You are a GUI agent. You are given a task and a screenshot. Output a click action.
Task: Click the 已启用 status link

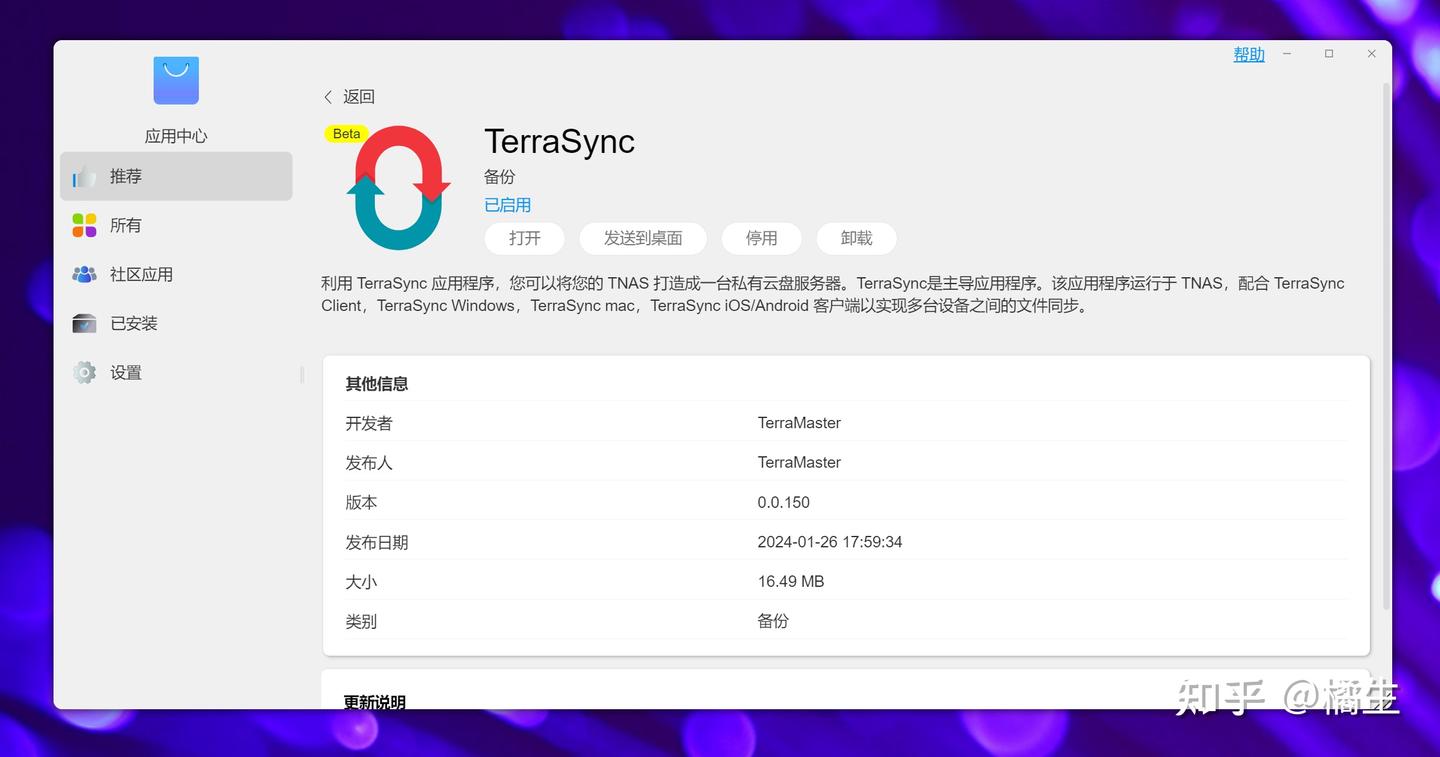(x=507, y=204)
